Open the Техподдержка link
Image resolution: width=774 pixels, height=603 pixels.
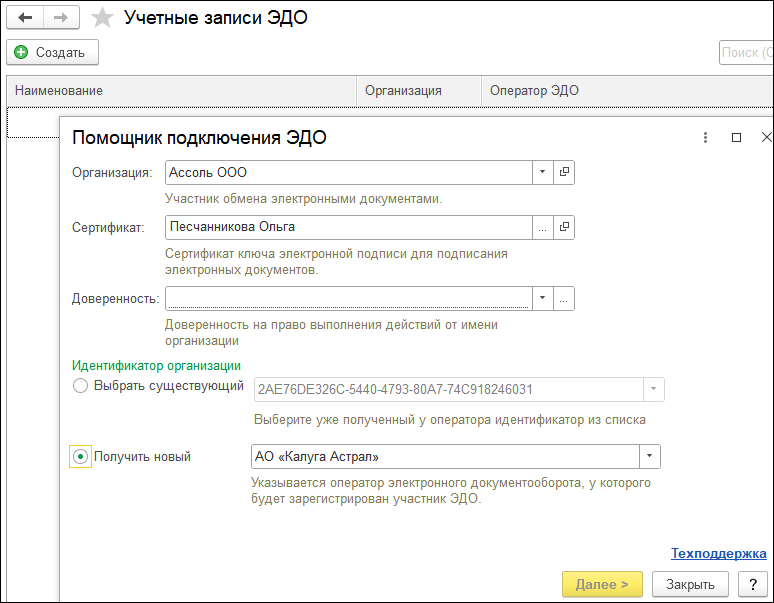click(718, 553)
